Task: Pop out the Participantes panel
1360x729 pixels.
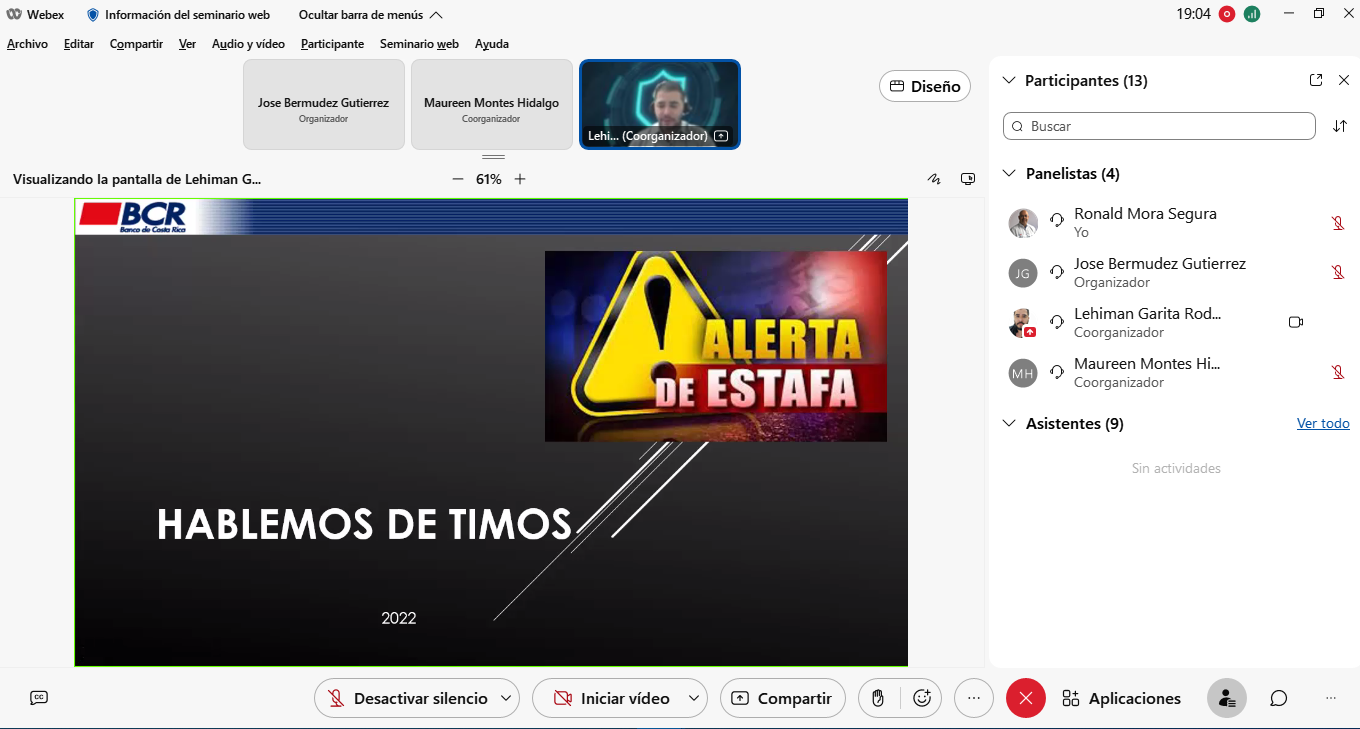Action: (1316, 80)
